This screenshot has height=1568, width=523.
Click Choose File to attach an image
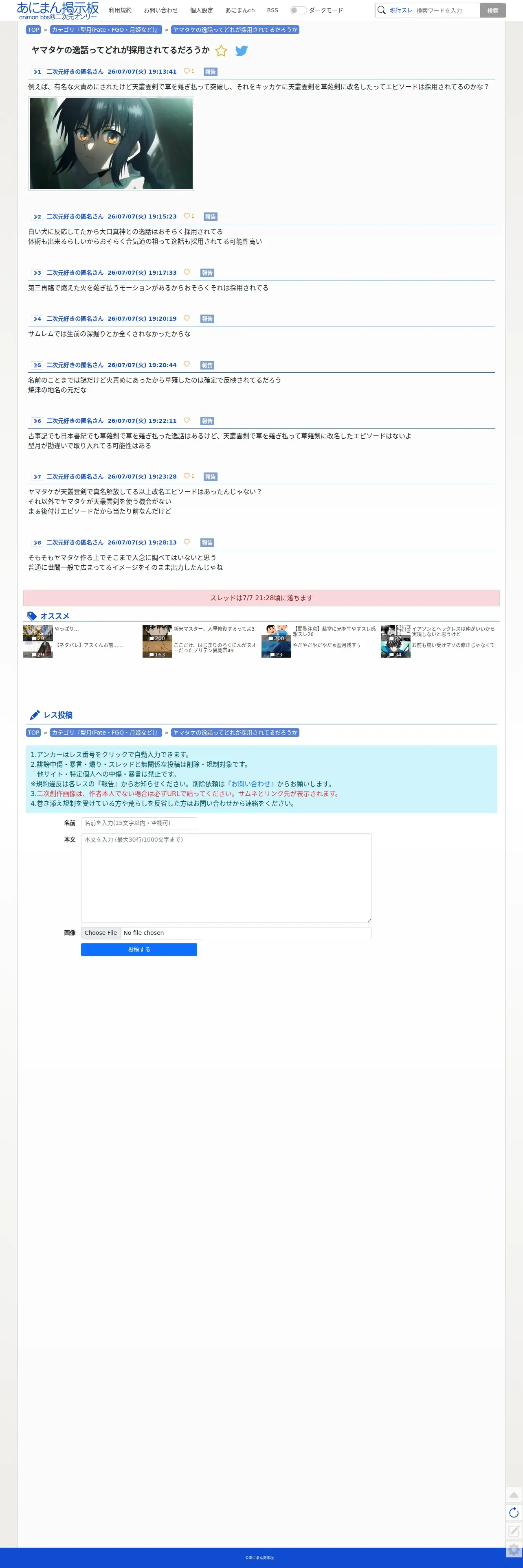point(101,933)
